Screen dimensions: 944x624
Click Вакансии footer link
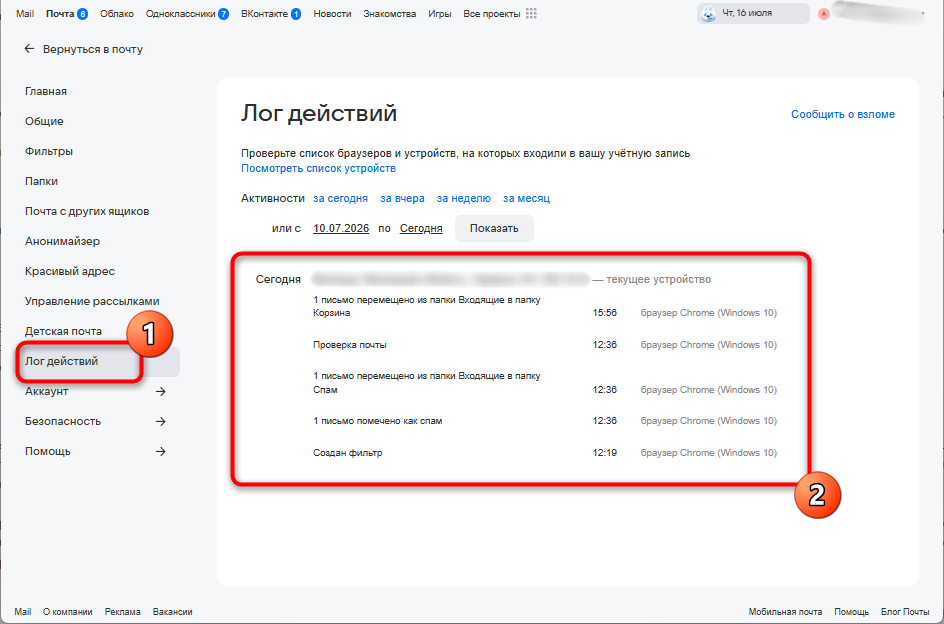(172, 612)
